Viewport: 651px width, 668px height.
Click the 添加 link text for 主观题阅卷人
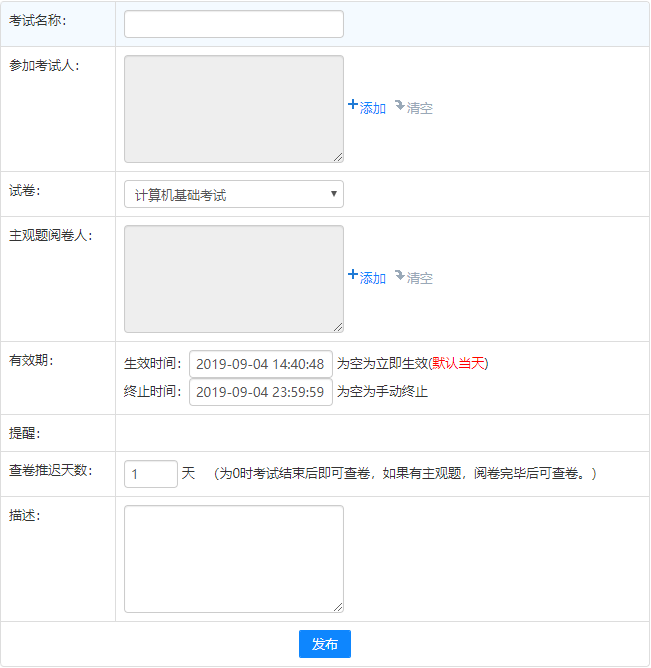pos(373,278)
